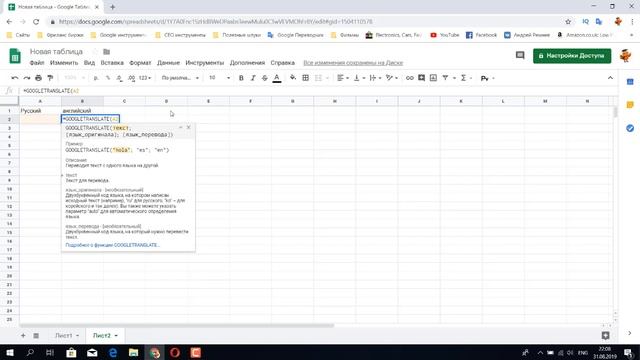The image size is (640, 360).
Task: Open the Вид menu
Action: point(89,63)
